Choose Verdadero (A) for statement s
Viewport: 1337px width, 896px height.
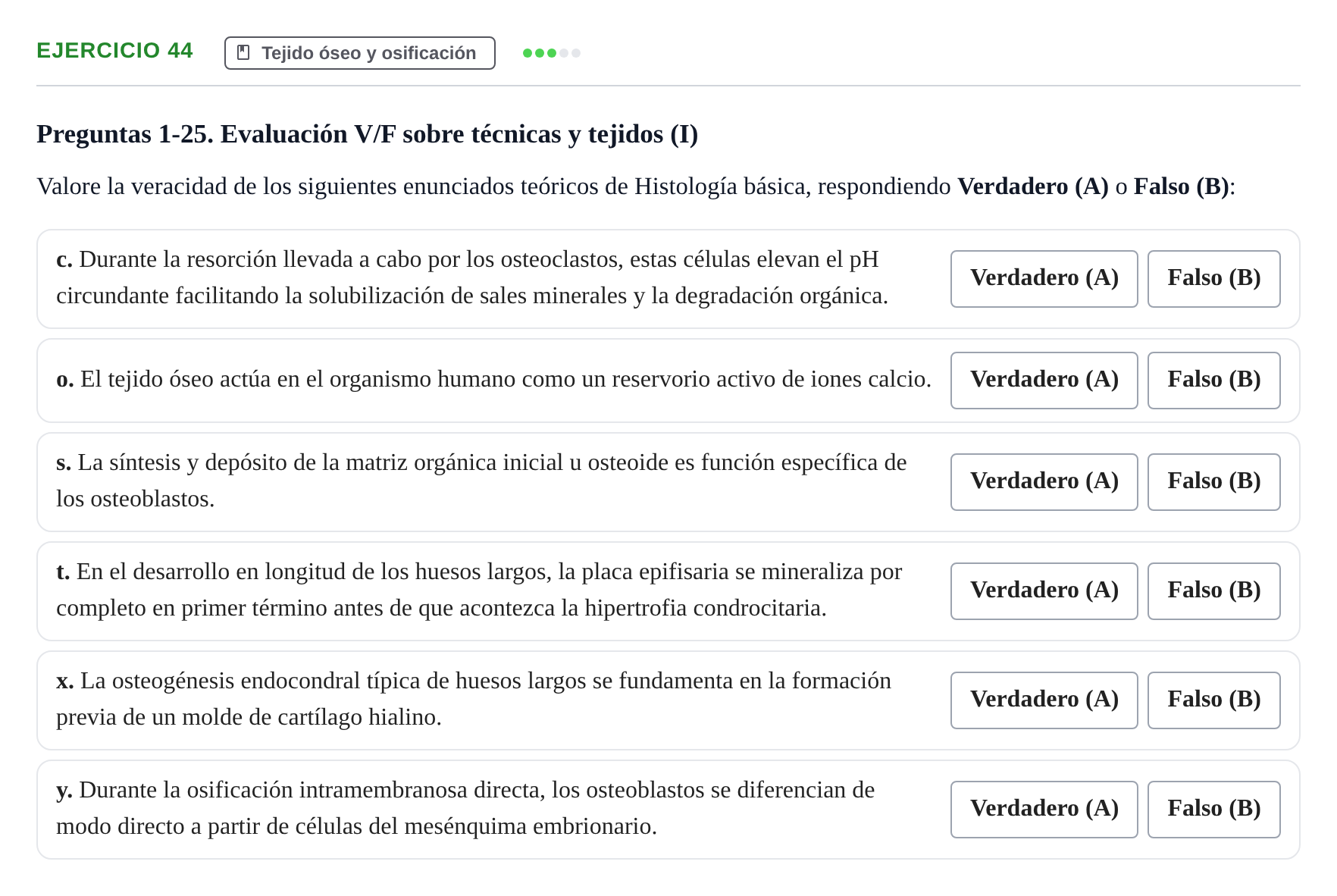click(1044, 482)
